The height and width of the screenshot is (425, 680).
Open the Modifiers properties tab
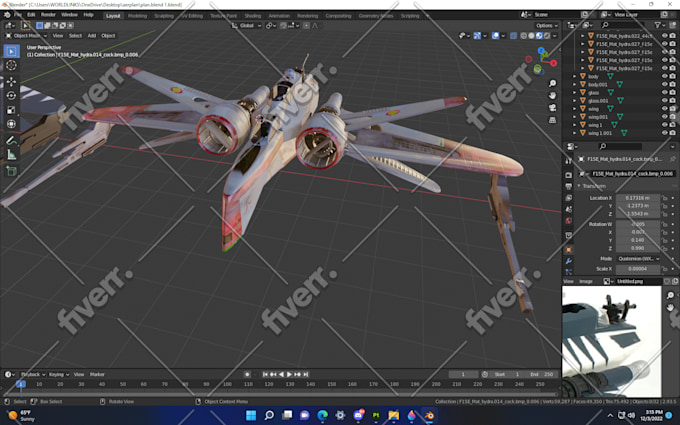(x=569, y=261)
